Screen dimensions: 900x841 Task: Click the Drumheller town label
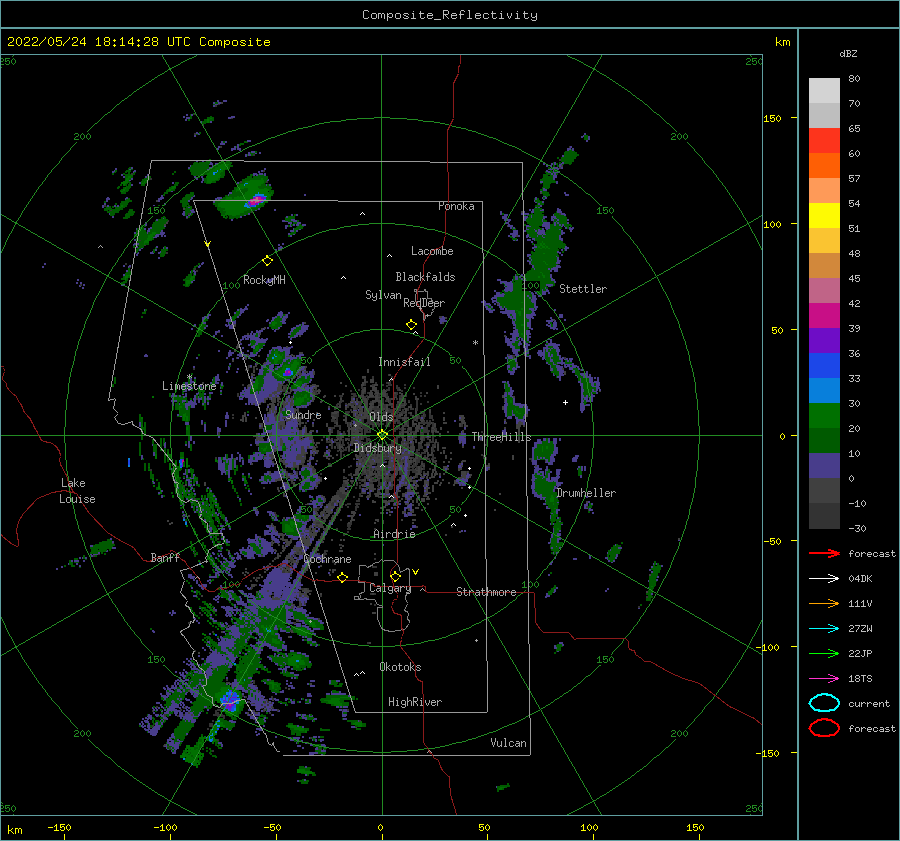point(586,493)
